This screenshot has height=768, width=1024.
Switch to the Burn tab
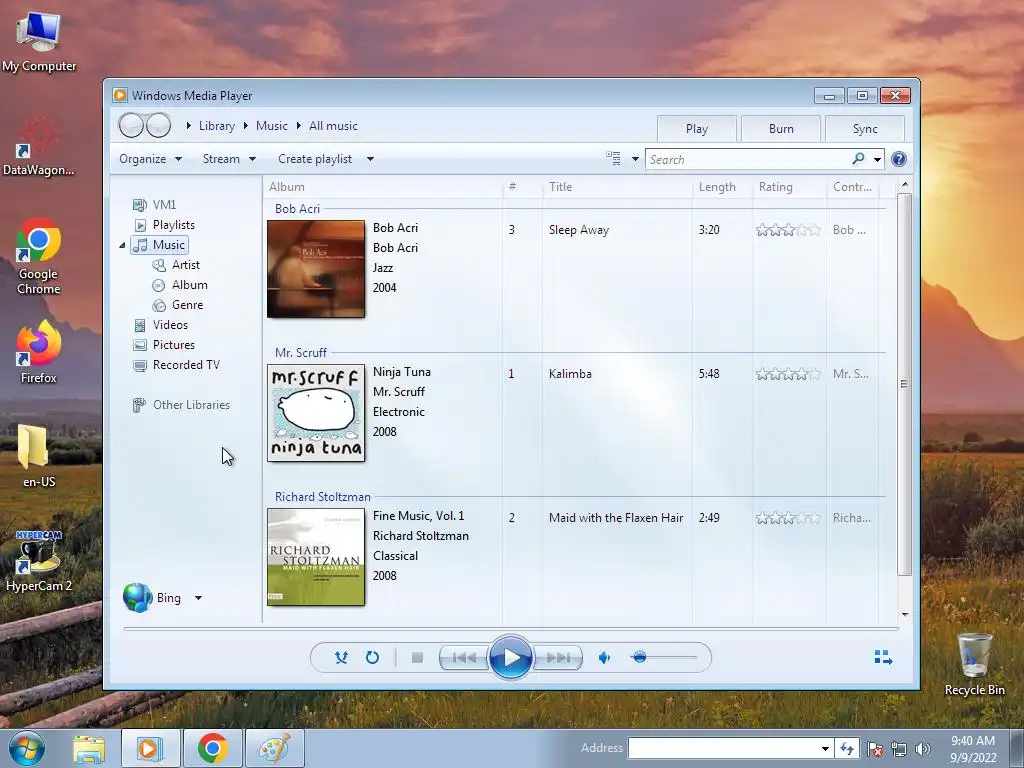pyautogui.click(x=781, y=129)
